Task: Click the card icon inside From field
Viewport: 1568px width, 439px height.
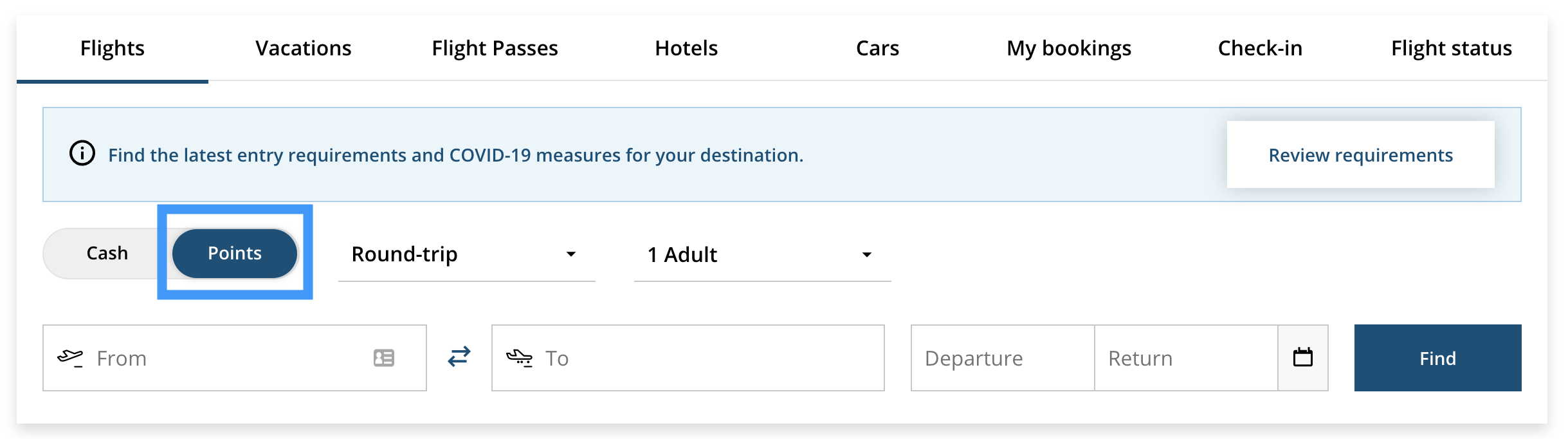Action: coord(384,358)
